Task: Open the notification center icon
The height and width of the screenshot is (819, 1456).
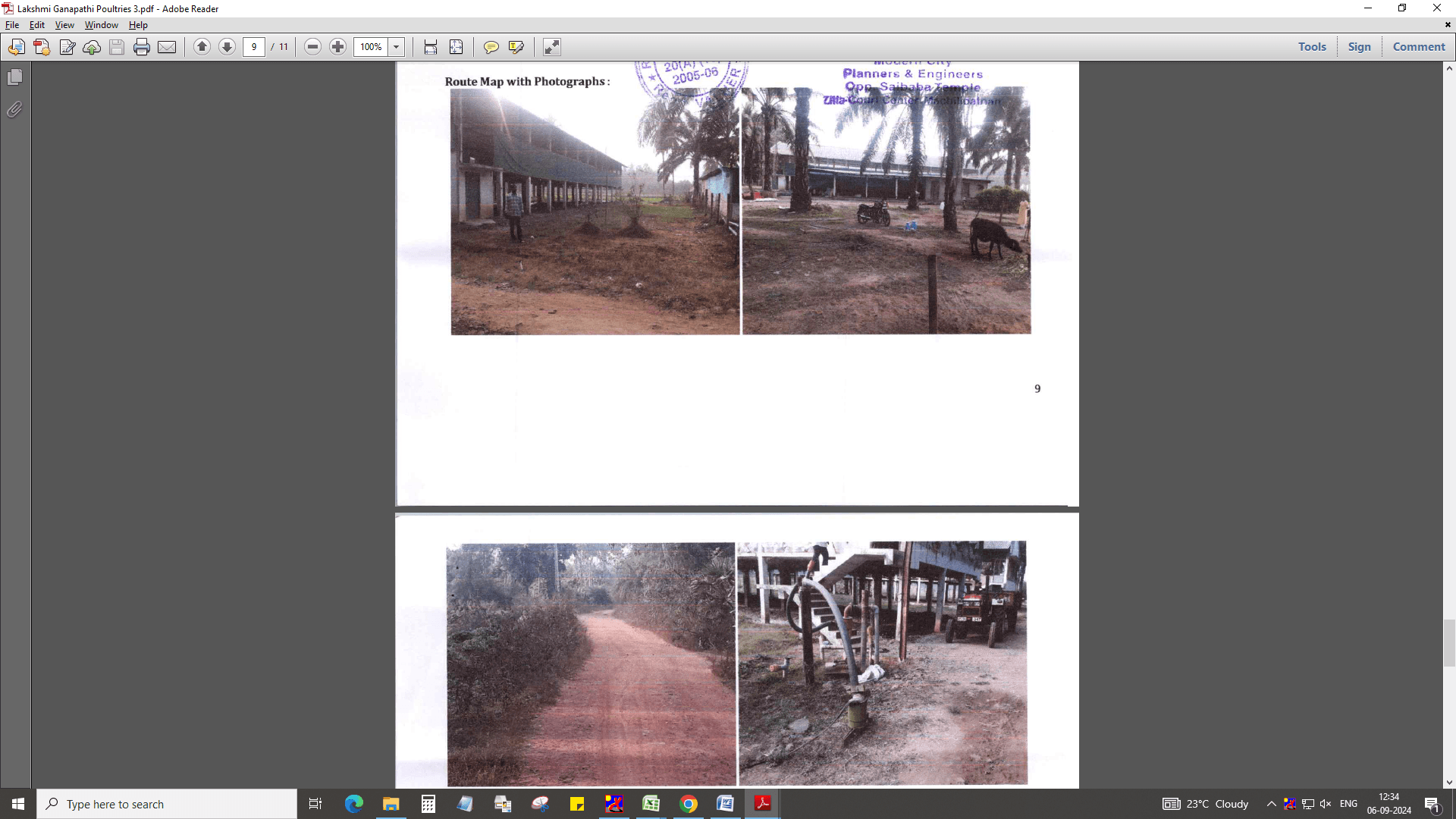Action: click(x=1432, y=804)
